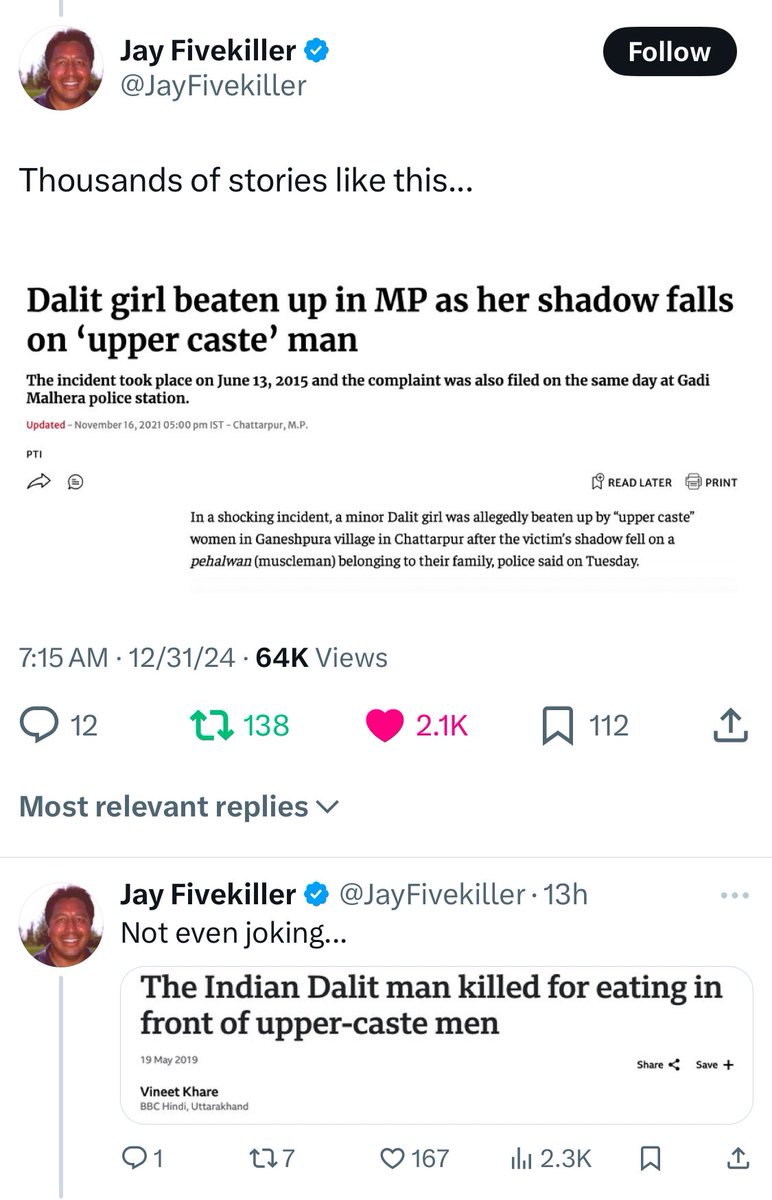This screenshot has width=772, height=1200.
Task: Open the three-dot menu on reply tweet
Action: pos(734,895)
